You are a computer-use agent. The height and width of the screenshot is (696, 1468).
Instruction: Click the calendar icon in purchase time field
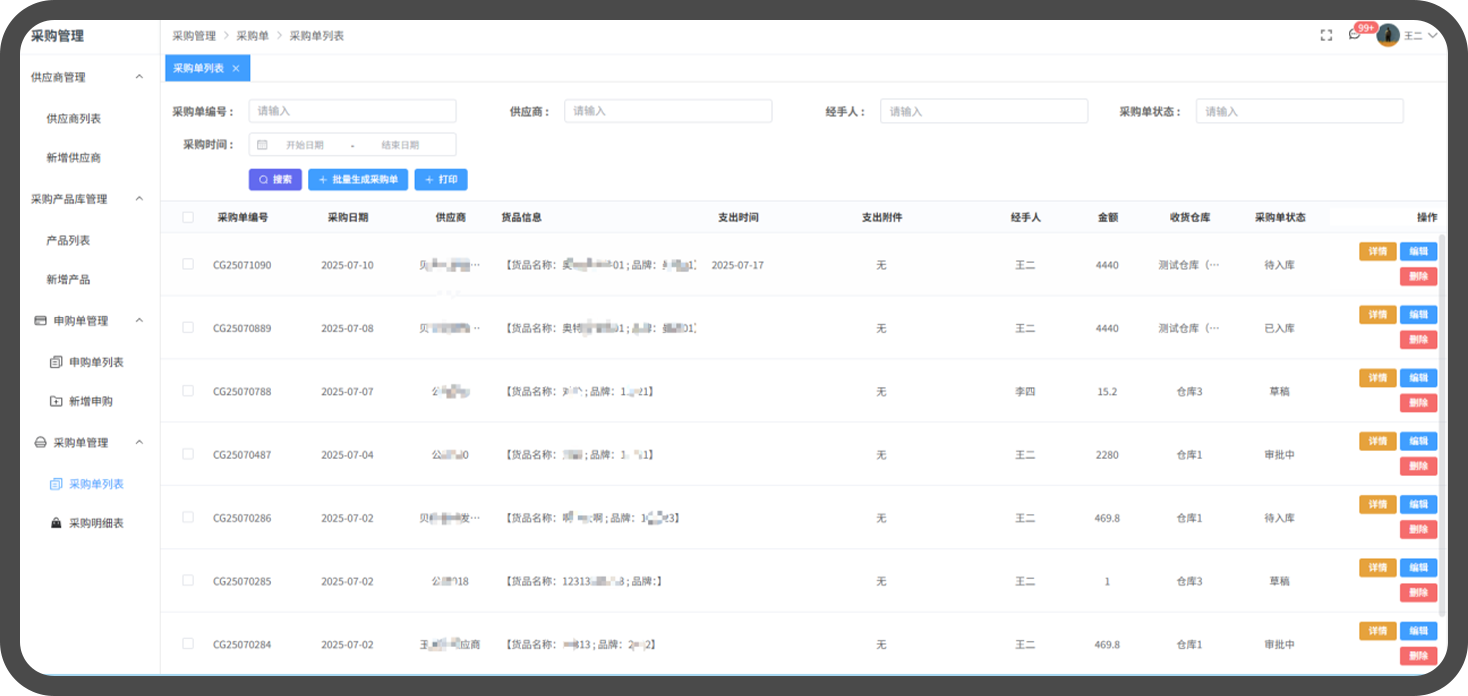click(262, 145)
